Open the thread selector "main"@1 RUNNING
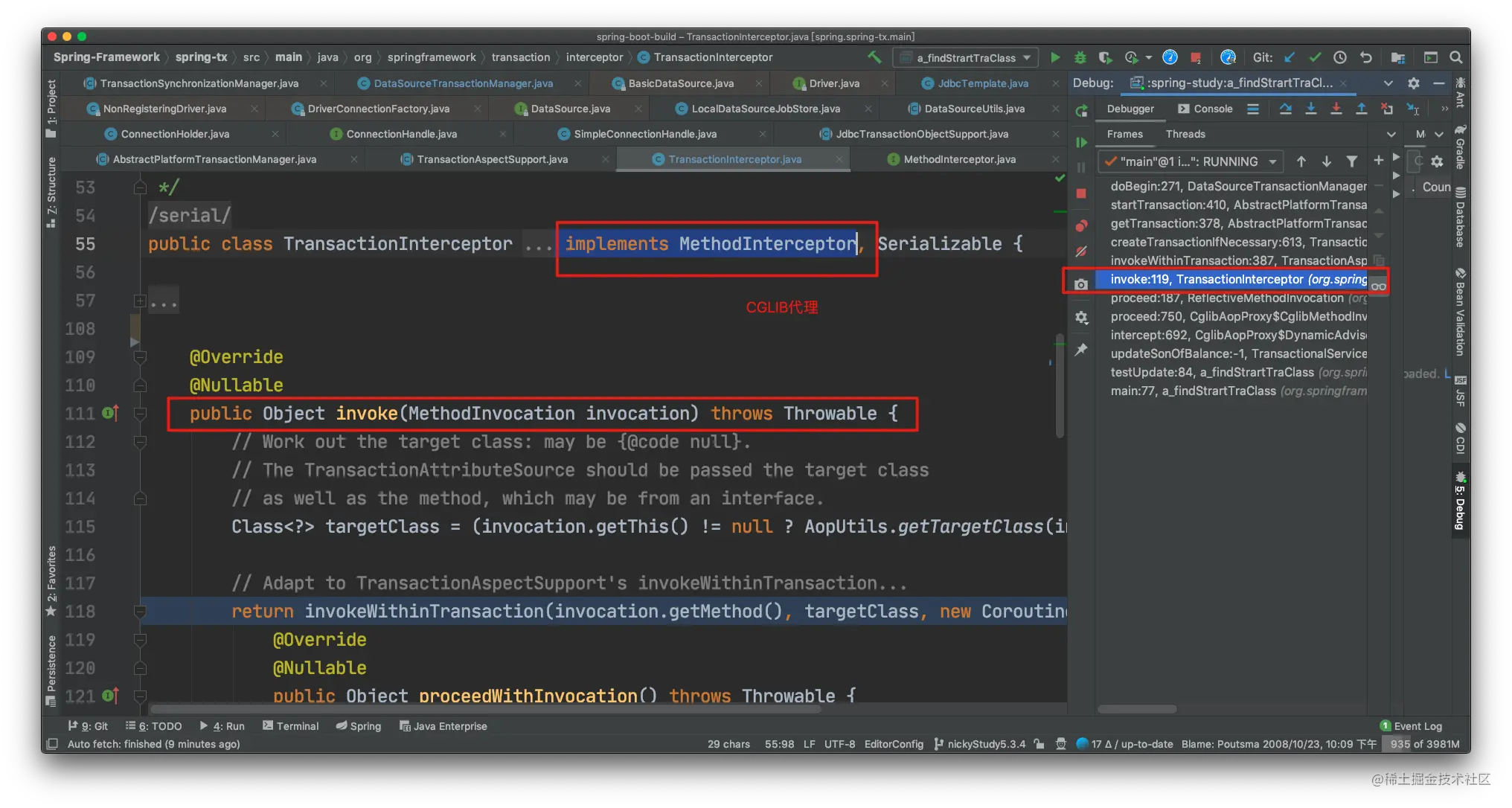 click(x=1190, y=161)
